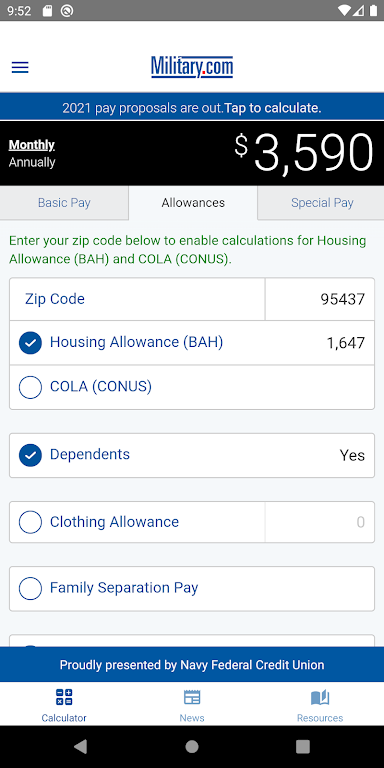The height and width of the screenshot is (768, 384).
Task: Switch to the Basic Pay tab
Action: tap(64, 203)
